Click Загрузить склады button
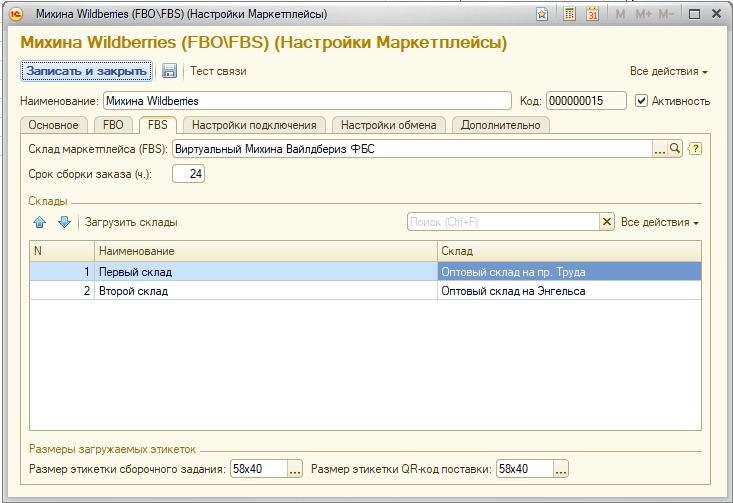Viewport: 733px width, 503px height. click(131, 222)
